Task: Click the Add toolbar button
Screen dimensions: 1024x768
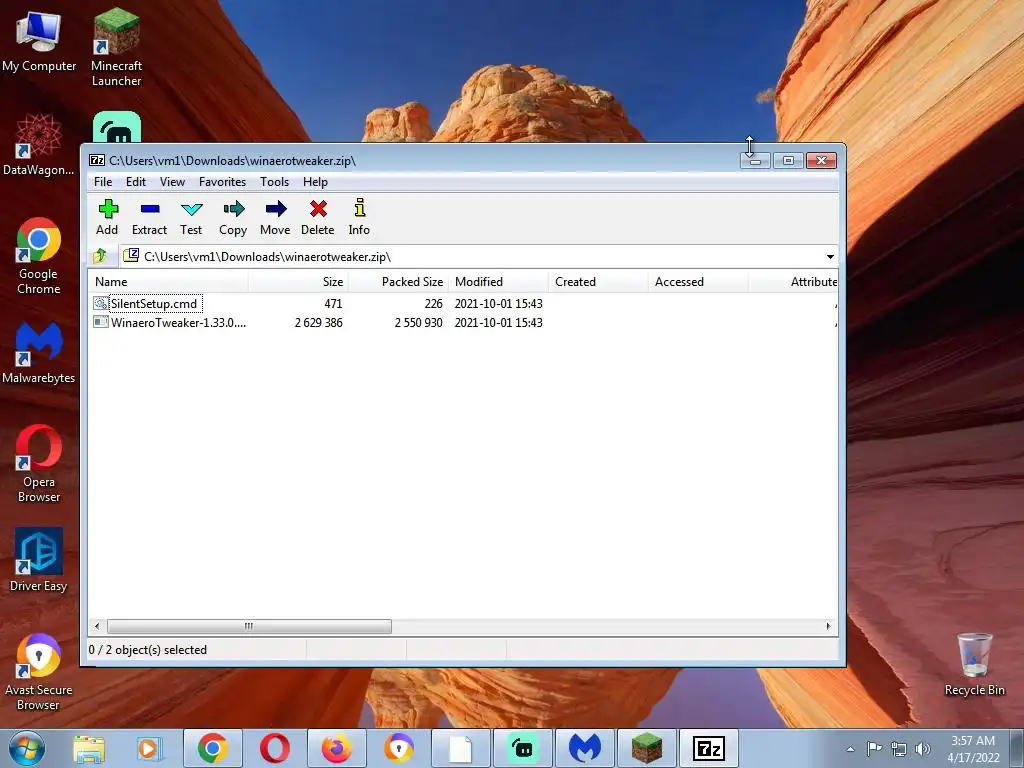Action: tap(107, 217)
